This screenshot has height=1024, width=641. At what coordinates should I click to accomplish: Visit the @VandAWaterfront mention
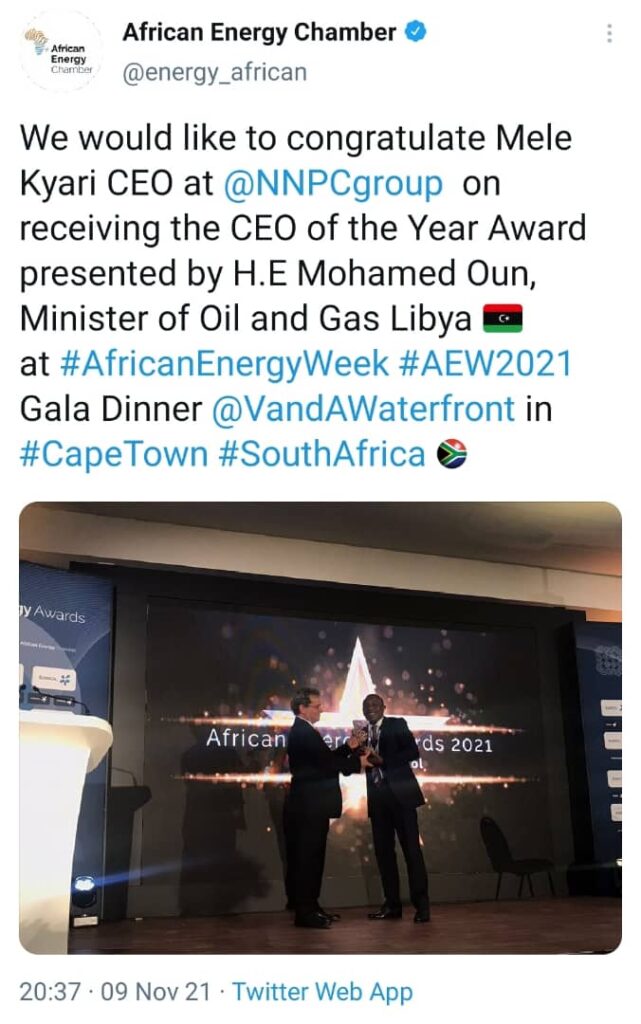[x=363, y=410]
